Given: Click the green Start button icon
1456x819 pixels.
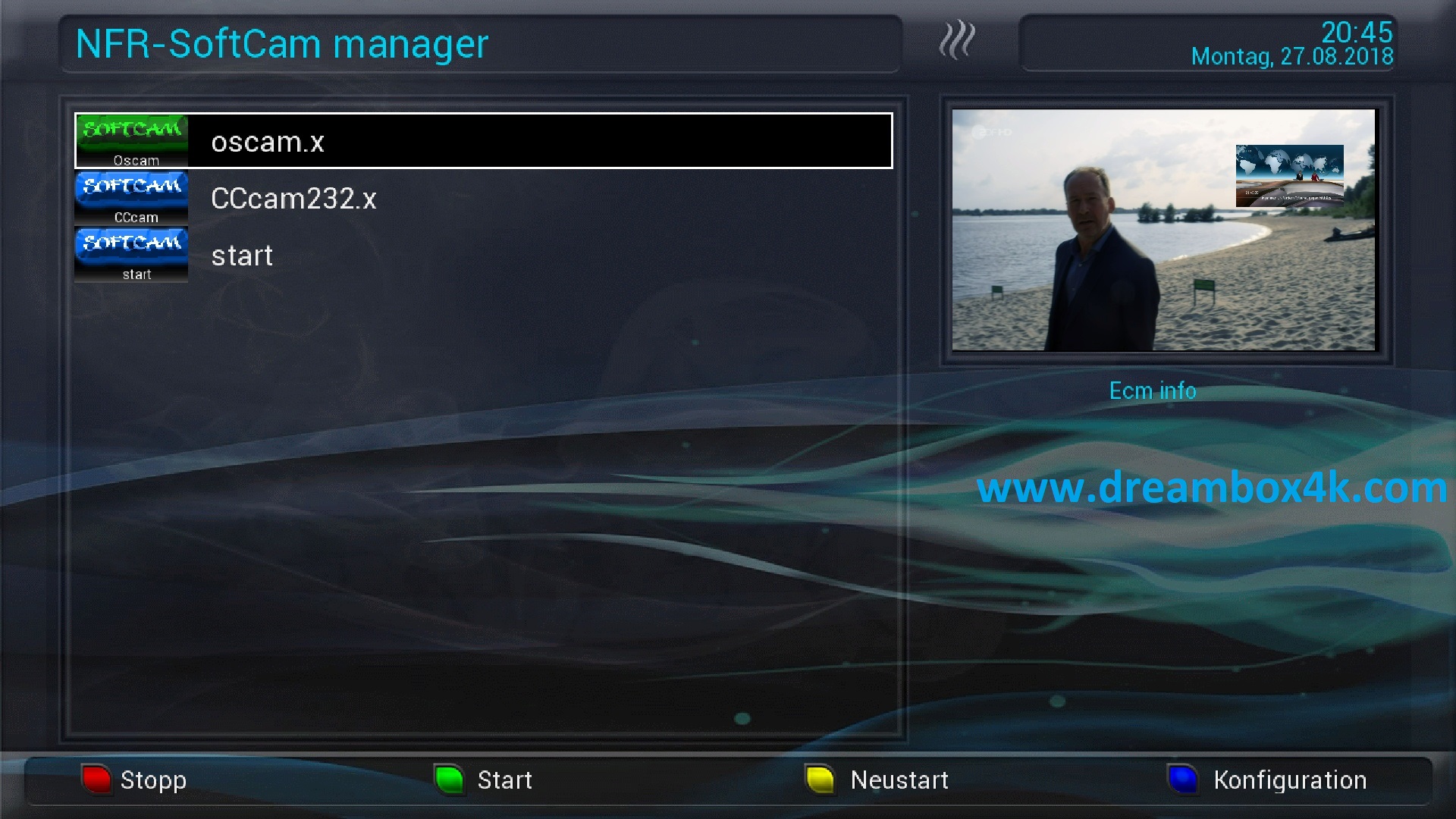Looking at the screenshot, I should click(449, 780).
